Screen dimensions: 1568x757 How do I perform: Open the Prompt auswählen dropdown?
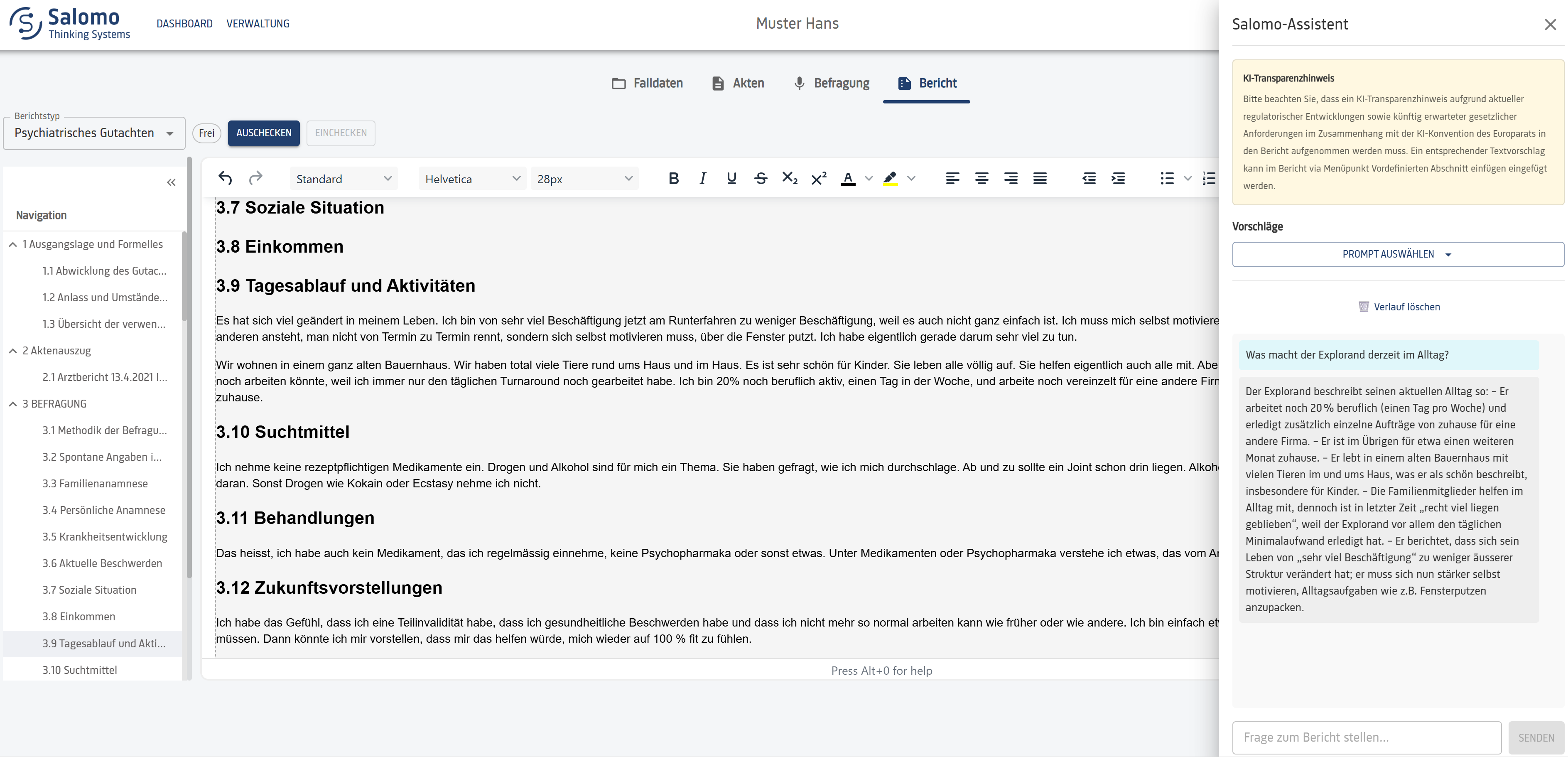1398,254
